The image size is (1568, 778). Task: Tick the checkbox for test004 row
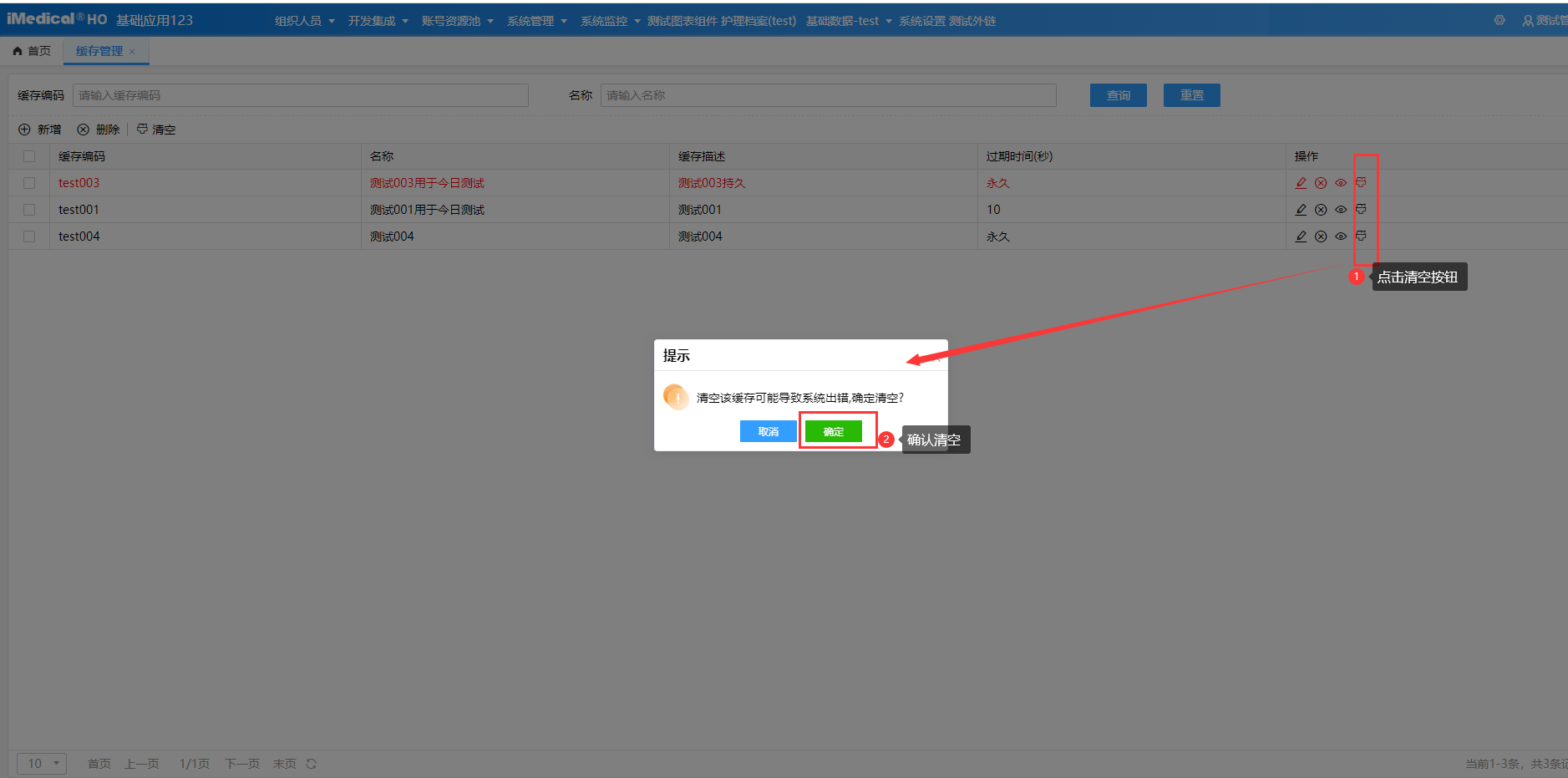pos(29,236)
